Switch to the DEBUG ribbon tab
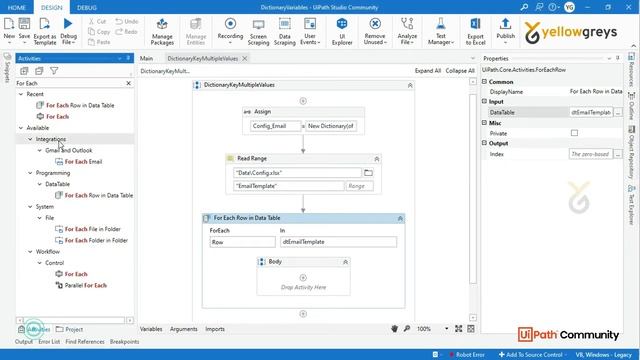 [87, 7]
